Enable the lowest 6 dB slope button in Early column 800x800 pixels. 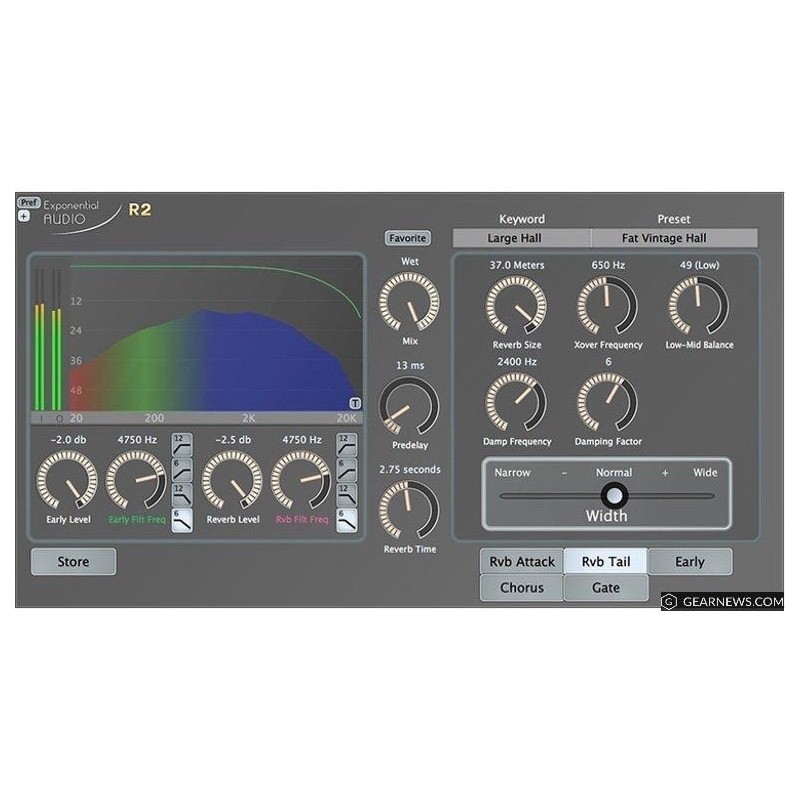pos(183,519)
